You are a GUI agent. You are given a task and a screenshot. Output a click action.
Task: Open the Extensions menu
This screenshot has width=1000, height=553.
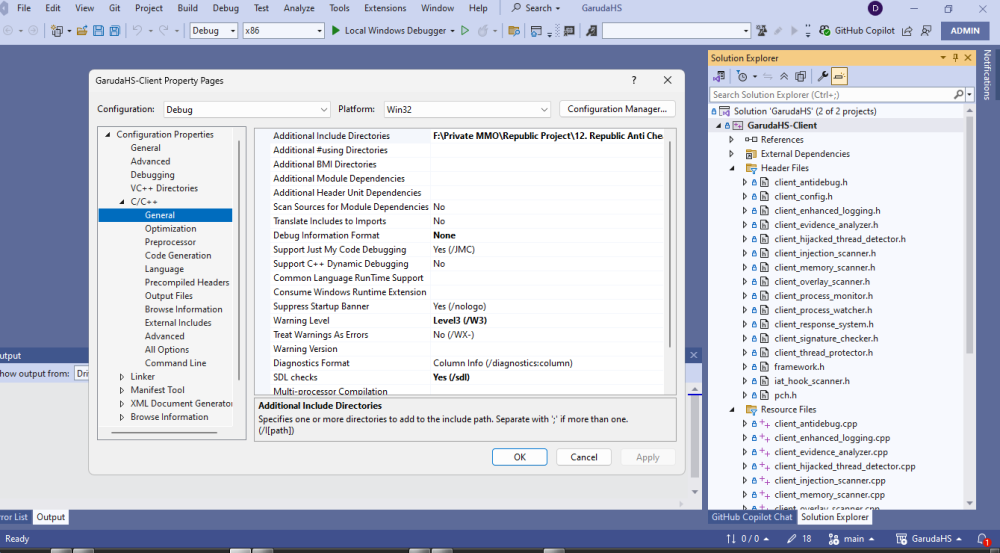385,8
